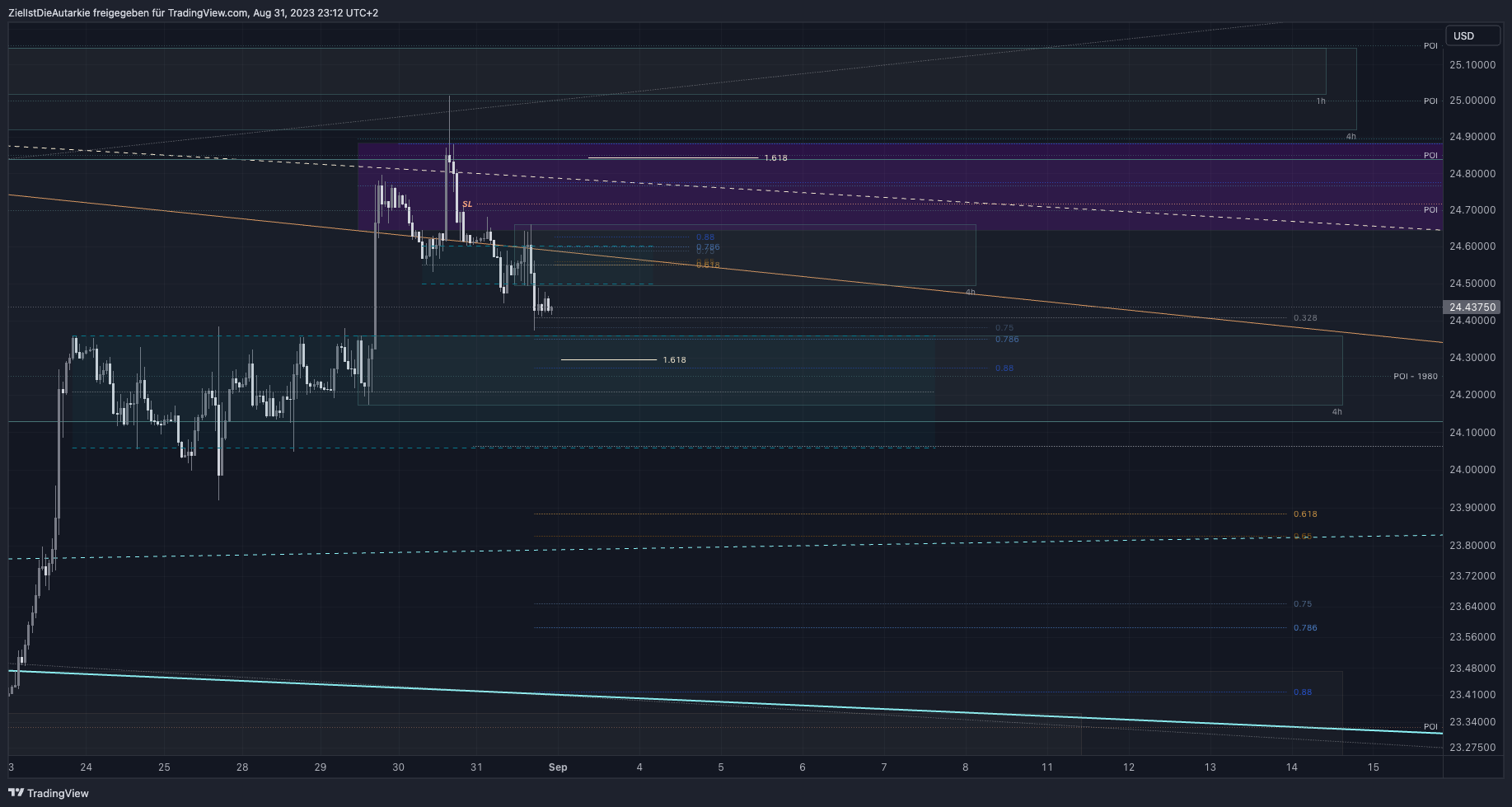Click the 11 label on the date axis
The width and height of the screenshot is (1512, 807).
[1047, 767]
